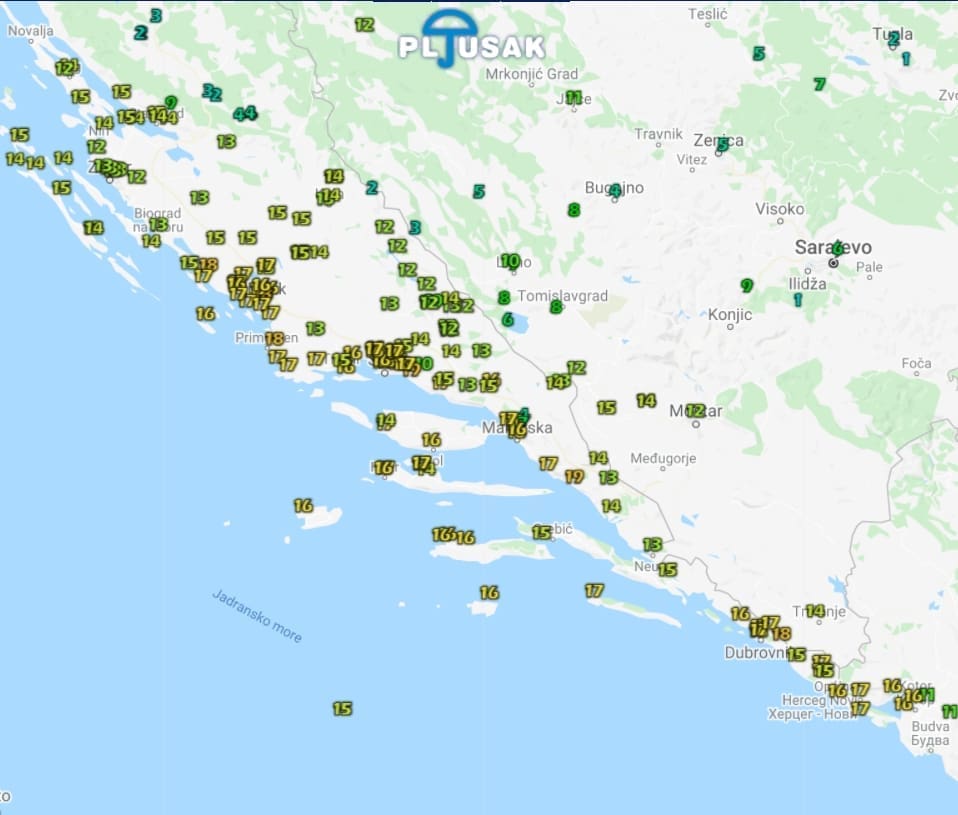Select the 12 marker left of Pljusak logo
958x815 pixels.
(x=364, y=25)
